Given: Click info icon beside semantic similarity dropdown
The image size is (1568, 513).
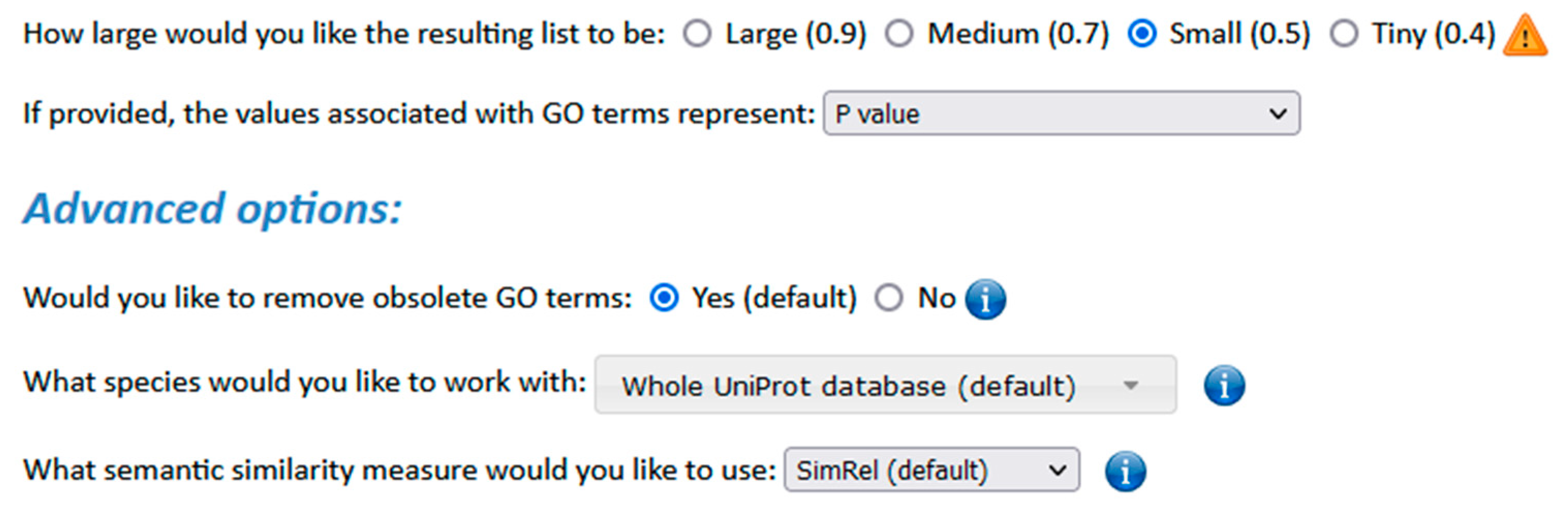Looking at the screenshot, I should 1125,471.
